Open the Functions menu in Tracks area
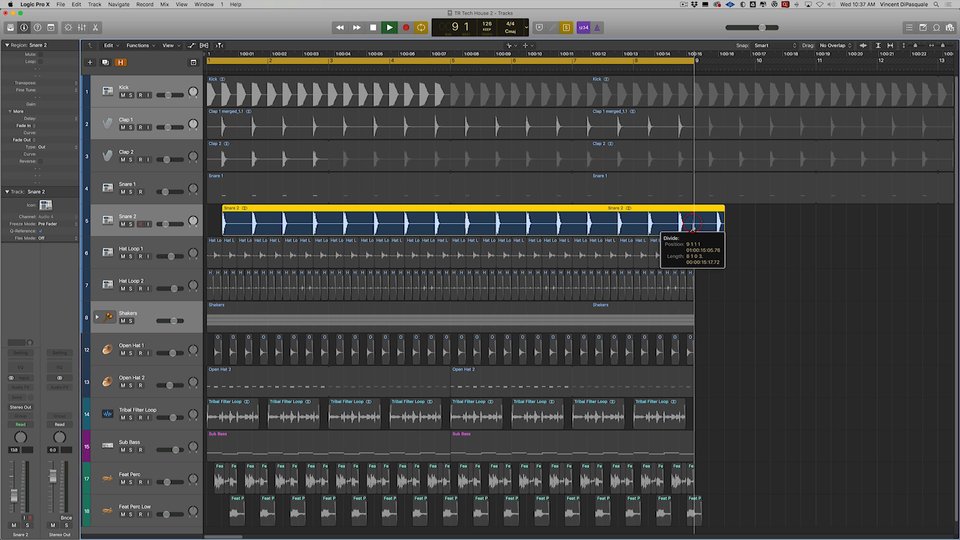The width and height of the screenshot is (960, 540). 140,45
